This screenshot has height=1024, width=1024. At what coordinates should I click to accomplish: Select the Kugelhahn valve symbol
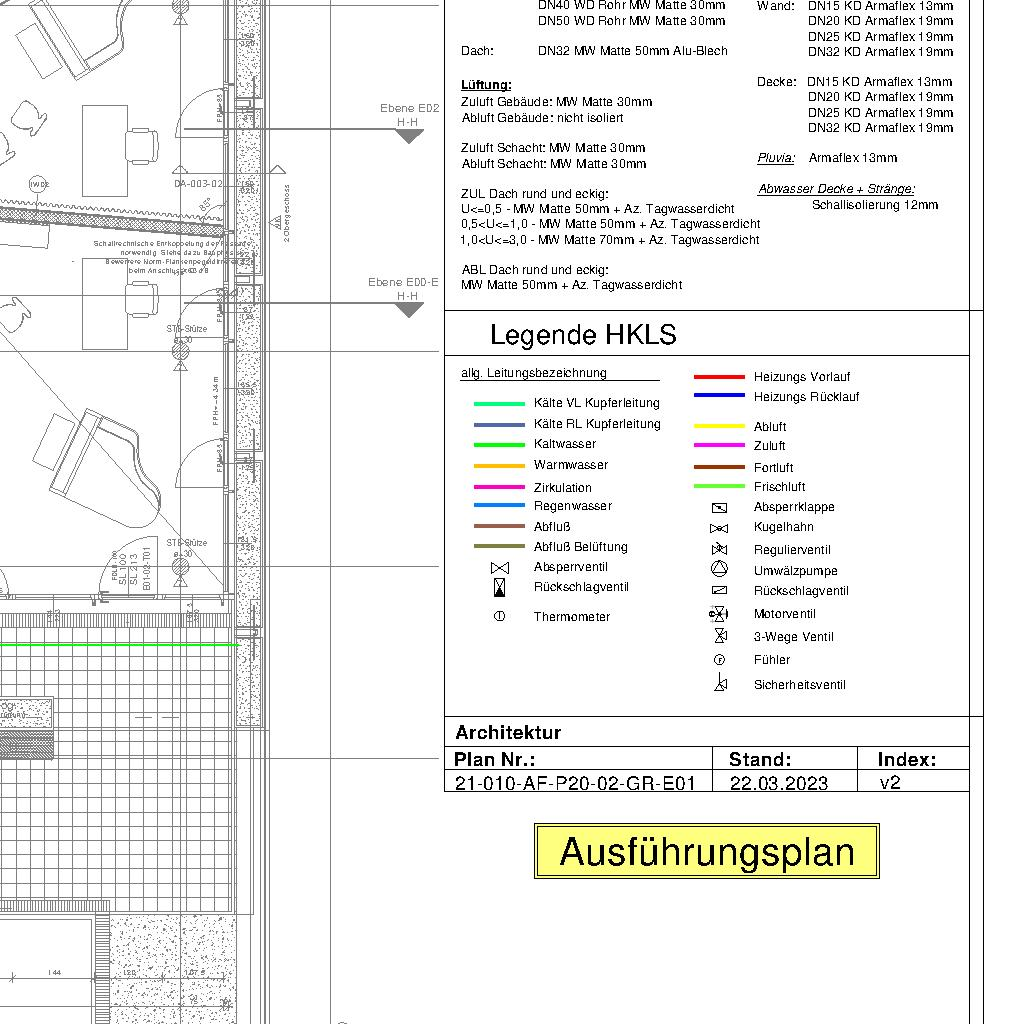719,528
